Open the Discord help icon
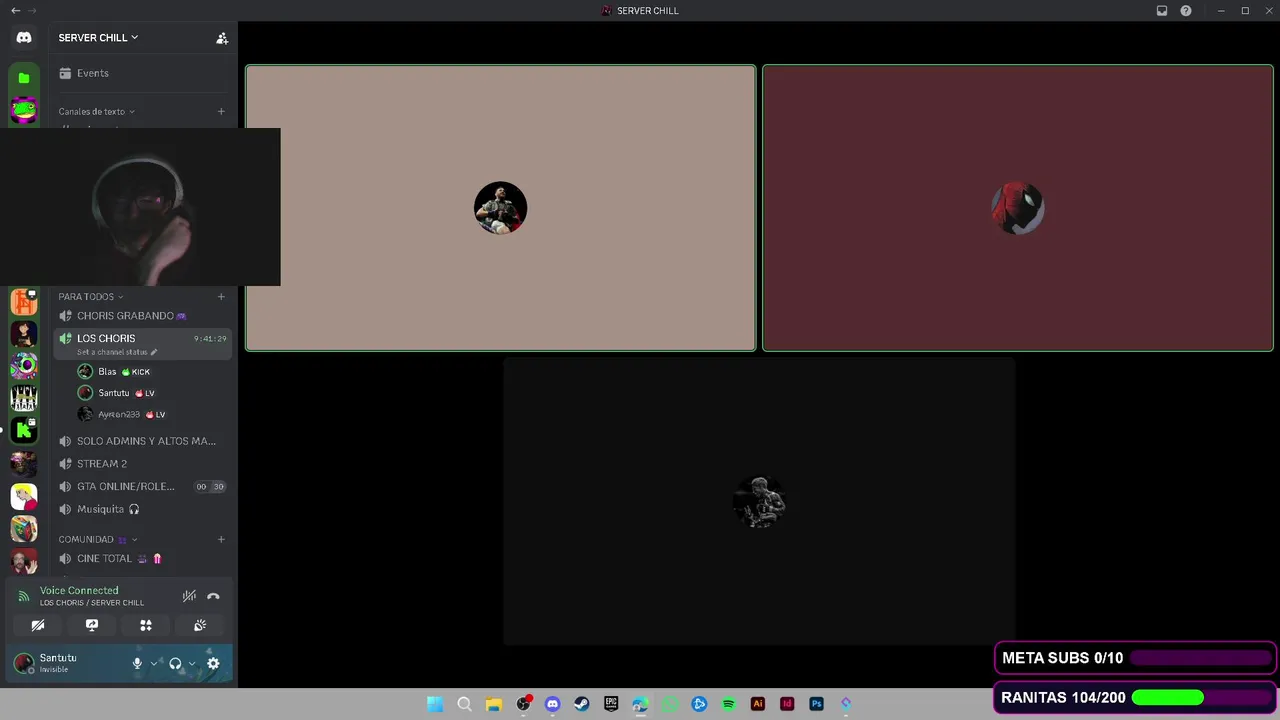 [x=1186, y=11]
